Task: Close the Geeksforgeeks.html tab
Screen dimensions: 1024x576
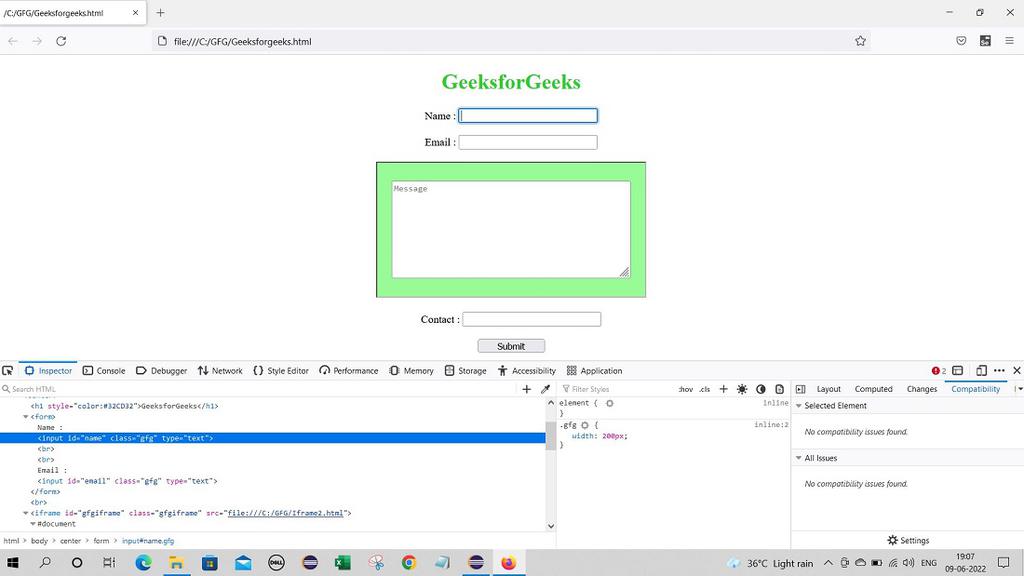Action: (135, 12)
